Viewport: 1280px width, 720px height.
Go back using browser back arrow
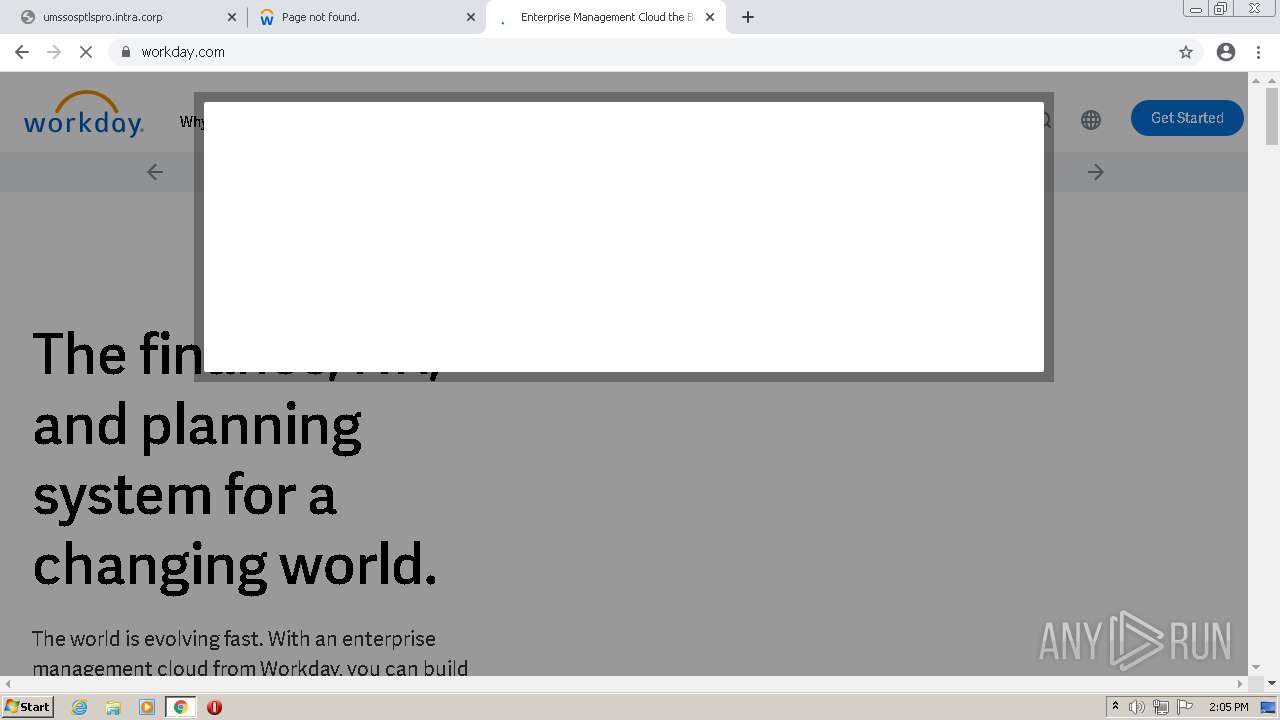tap(22, 52)
